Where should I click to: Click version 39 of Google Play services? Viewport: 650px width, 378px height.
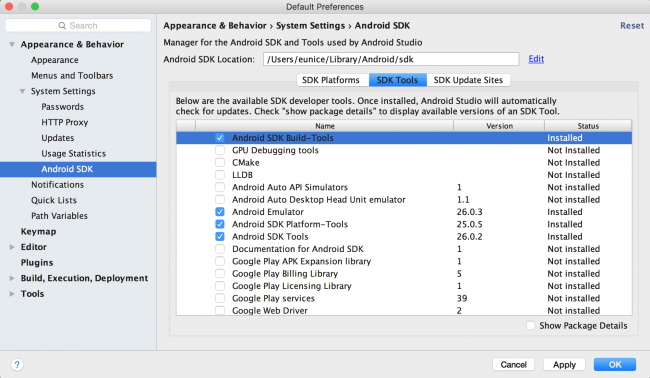point(462,298)
